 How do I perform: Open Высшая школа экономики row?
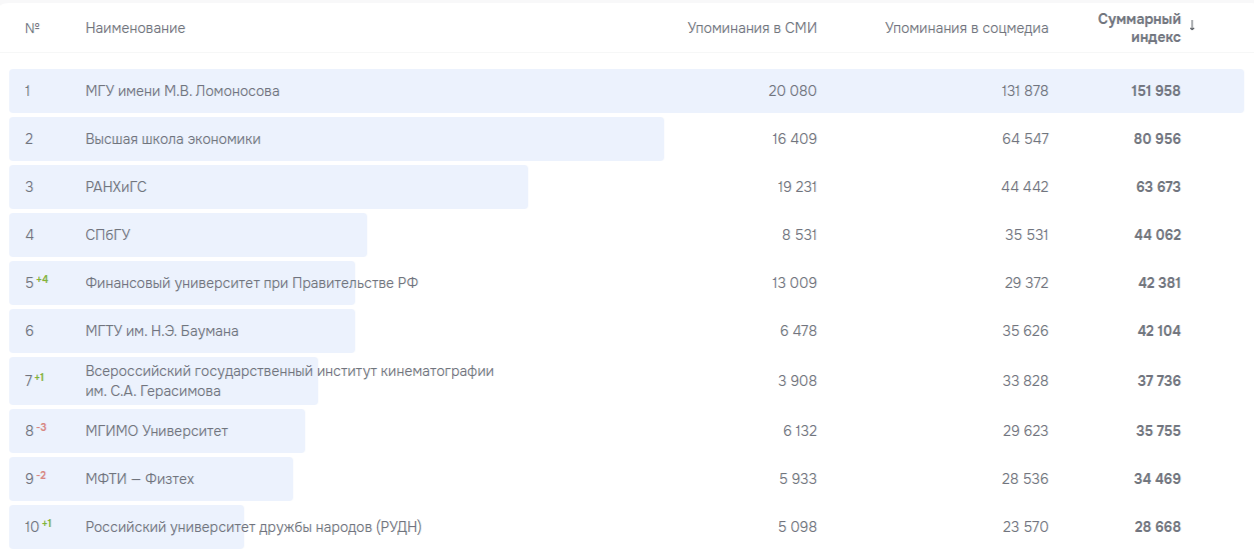(x=173, y=139)
